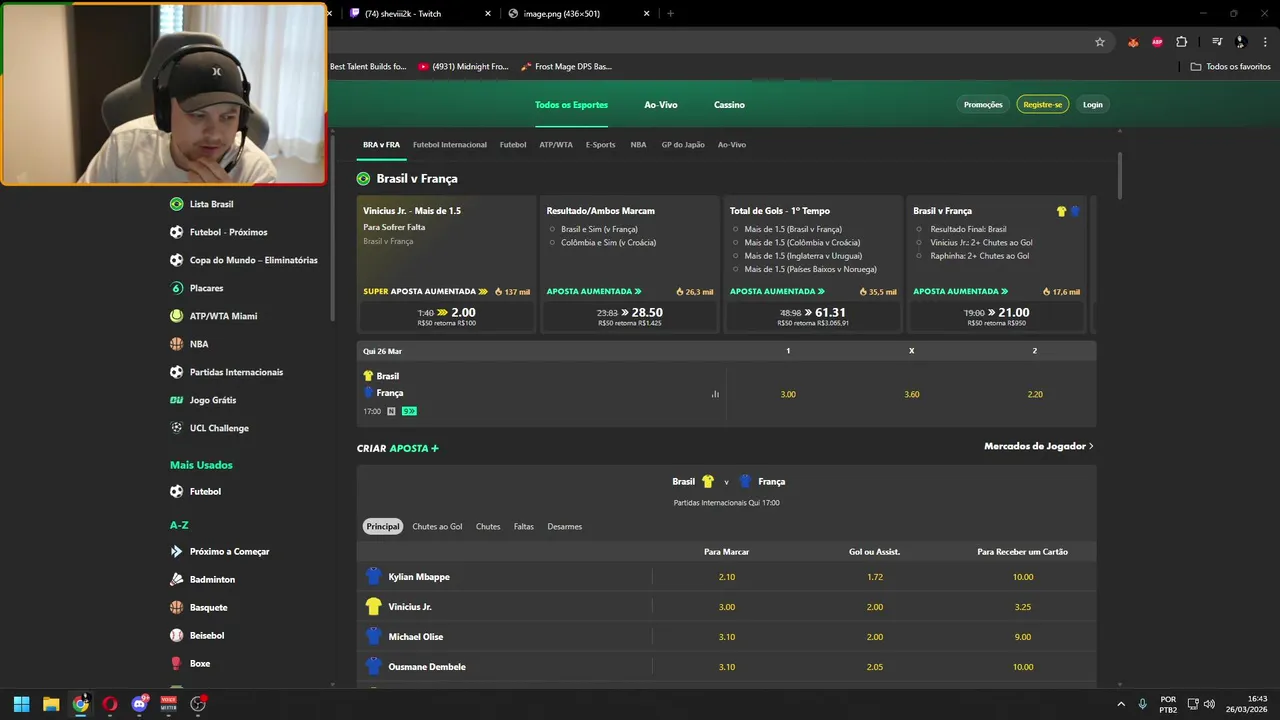This screenshot has height=720, width=1280.
Task: Open NBA in the left sidebar
Action: (x=190, y=344)
